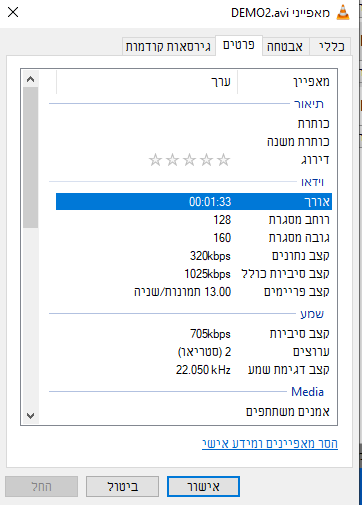362x505 pixels.
Task: Click the מאפיין column header
Action: coord(287,82)
